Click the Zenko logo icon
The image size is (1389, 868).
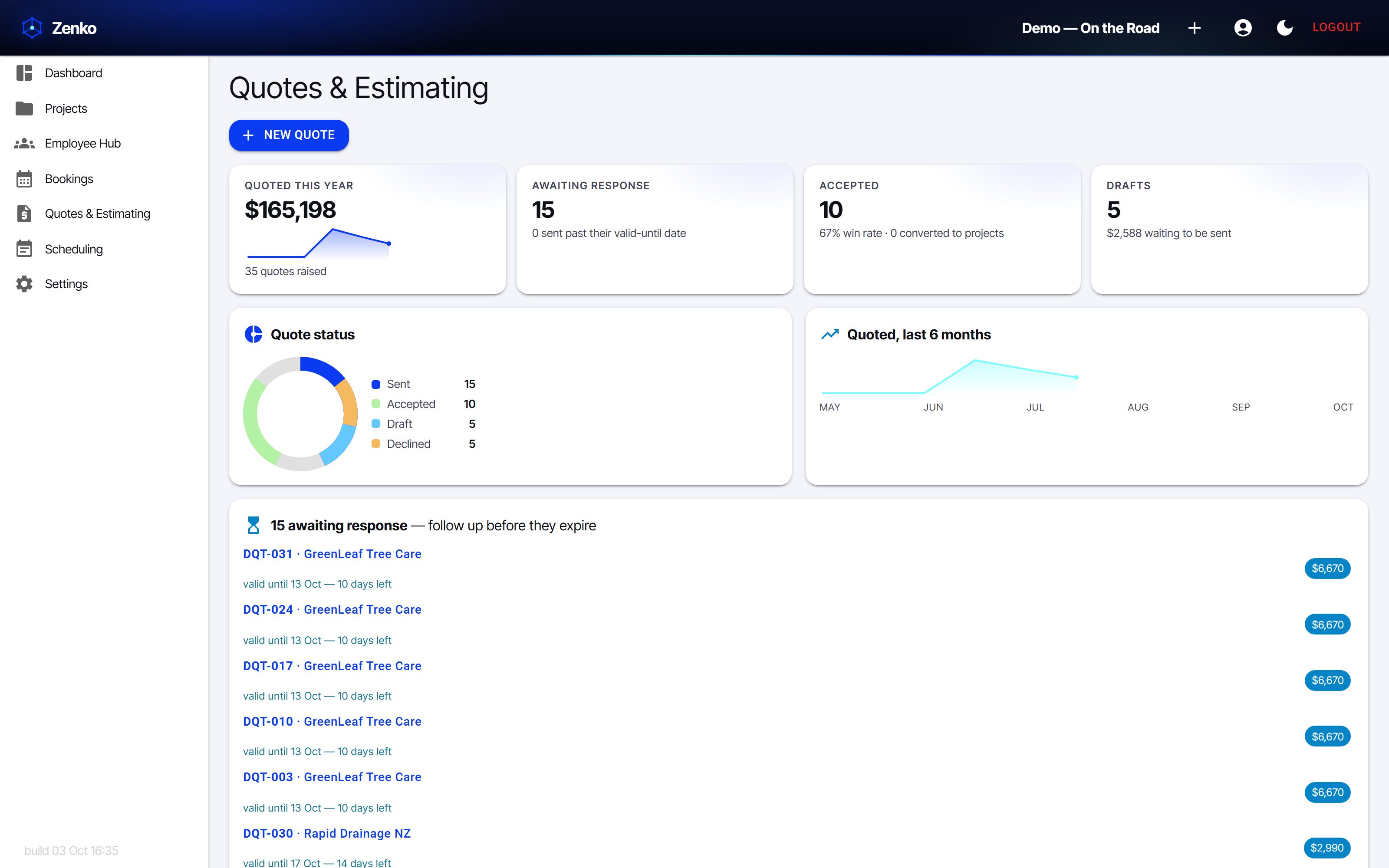tap(32, 27)
